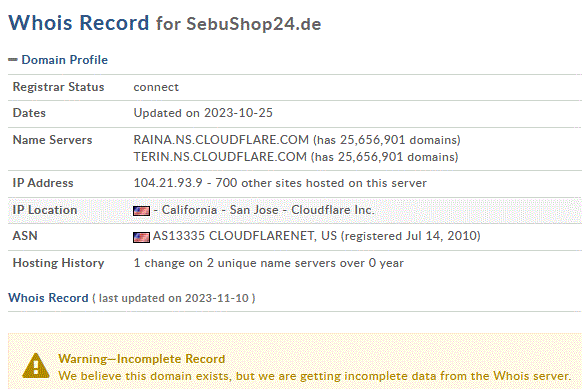Image resolution: width=583 pixels, height=390 pixels.
Task: Click the 'We believe this domain exists' message
Action: 315,376
